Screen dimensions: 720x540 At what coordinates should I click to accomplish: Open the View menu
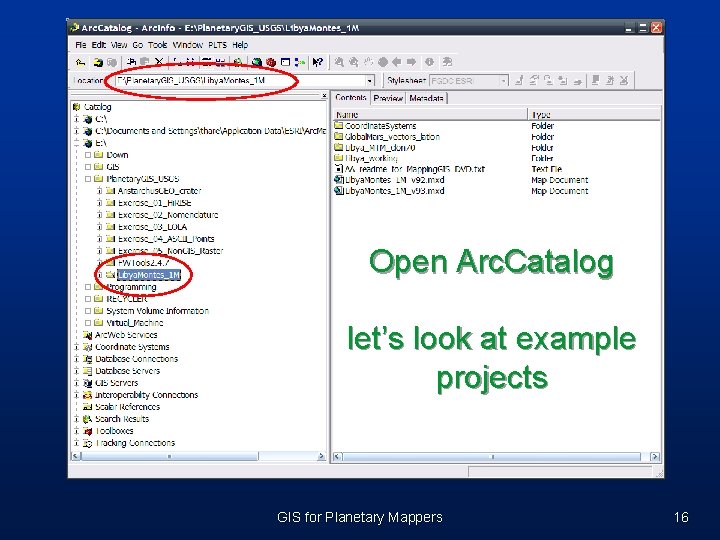[x=118, y=45]
